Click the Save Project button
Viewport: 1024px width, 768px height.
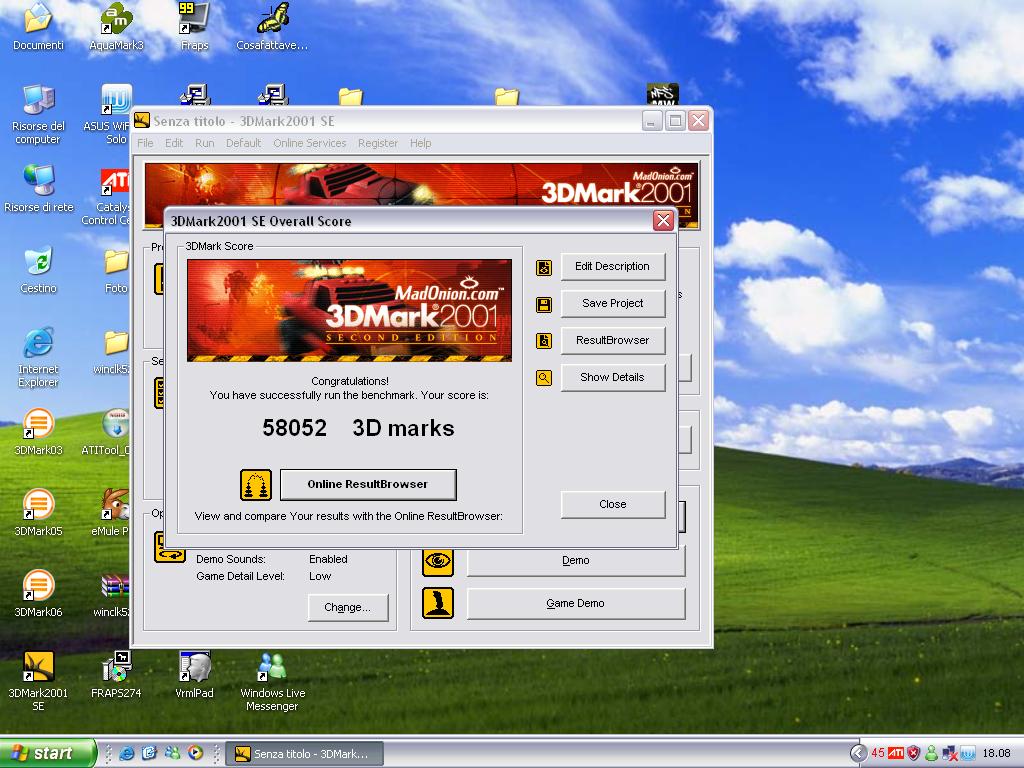coord(613,303)
